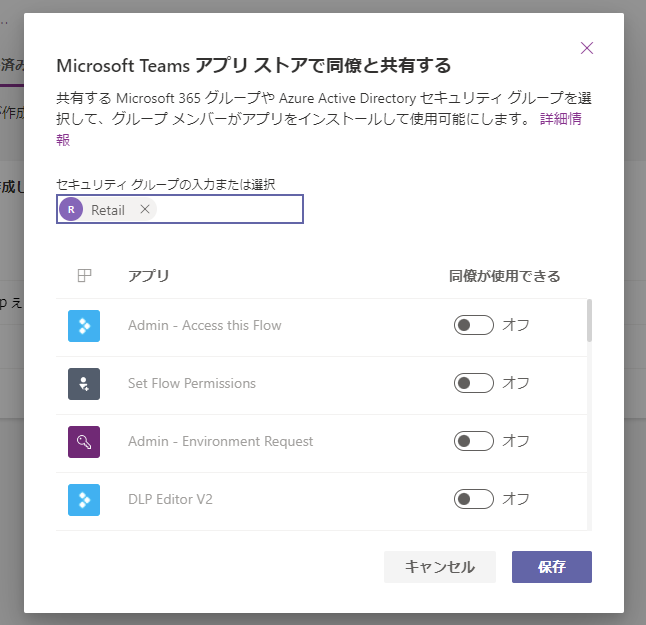Click the DLP Editor V2 app icon

click(x=84, y=500)
